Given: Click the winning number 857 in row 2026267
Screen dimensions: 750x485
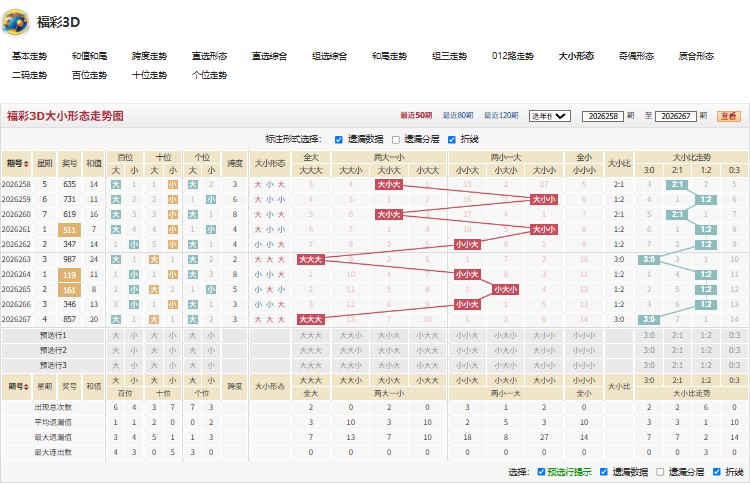Looking at the screenshot, I should pos(69,319).
